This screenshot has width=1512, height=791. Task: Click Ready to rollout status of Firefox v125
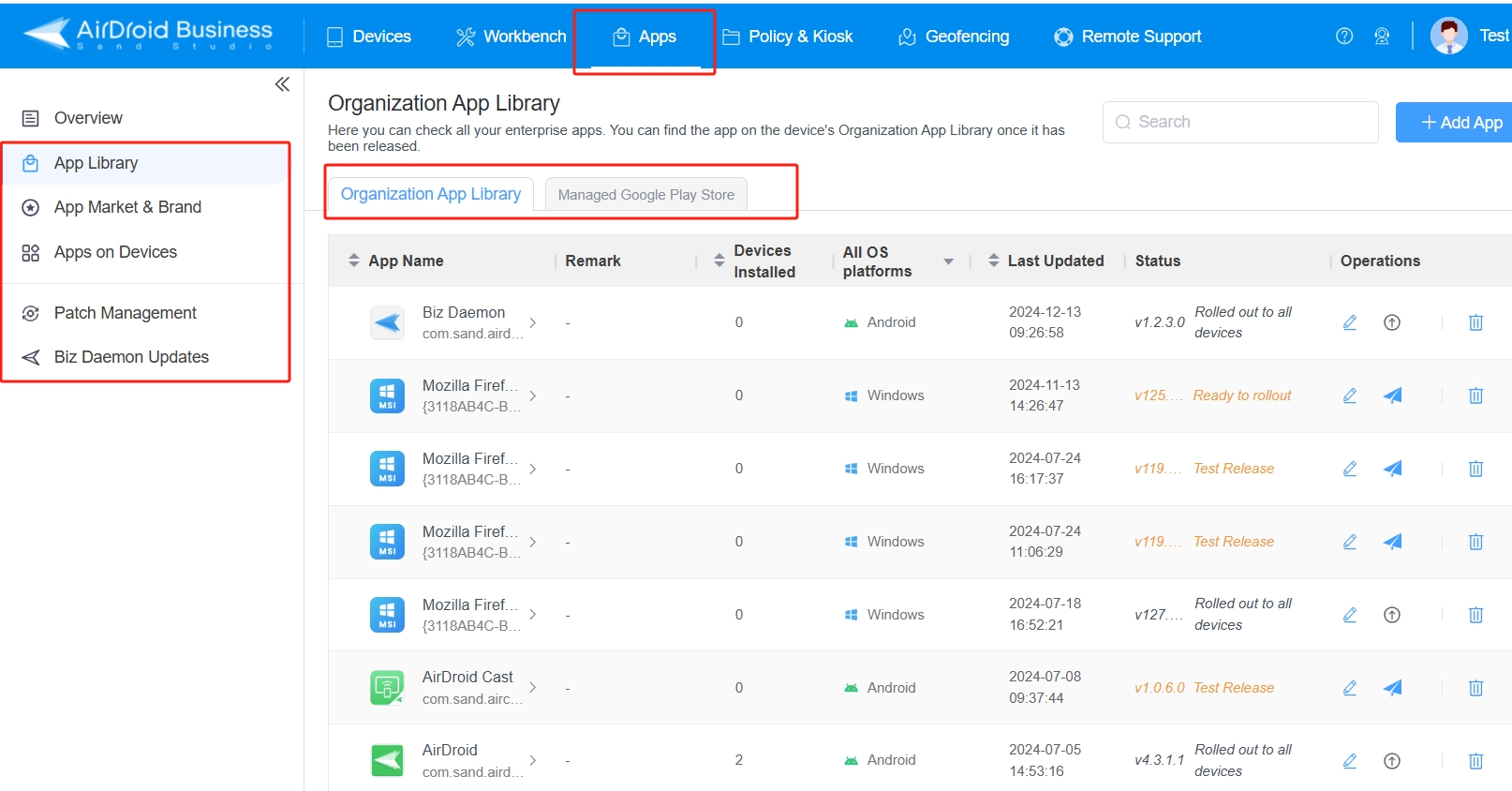(x=1242, y=395)
